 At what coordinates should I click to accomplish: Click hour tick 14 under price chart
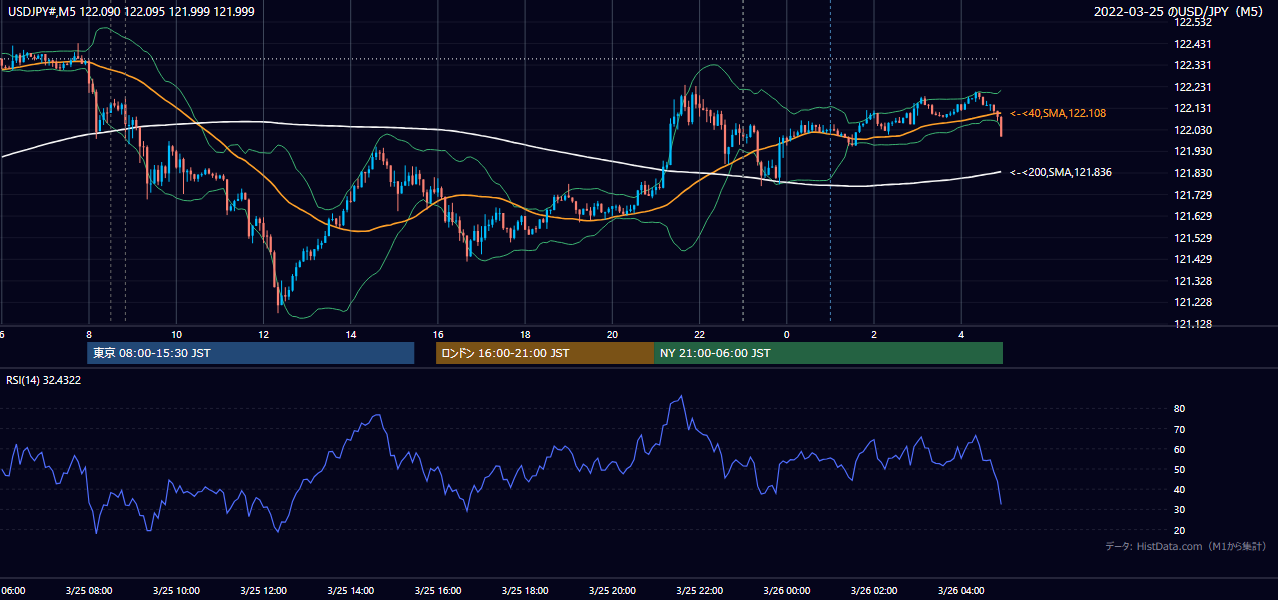(351, 334)
